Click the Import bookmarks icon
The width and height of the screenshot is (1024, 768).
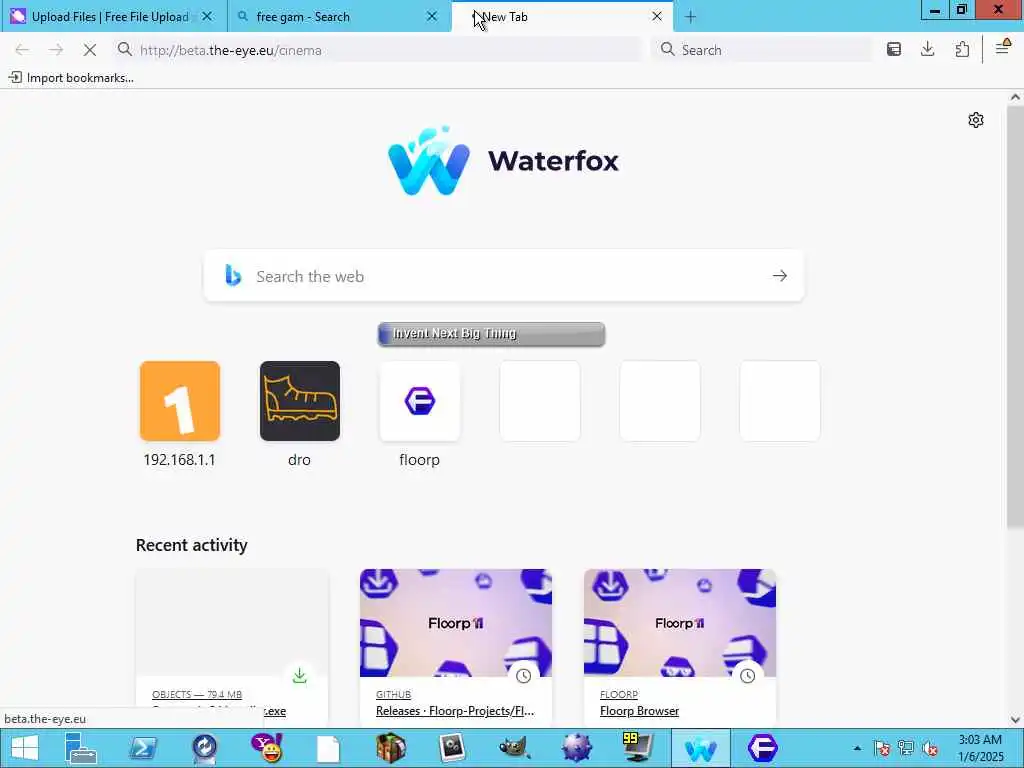pyautogui.click(x=15, y=77)
